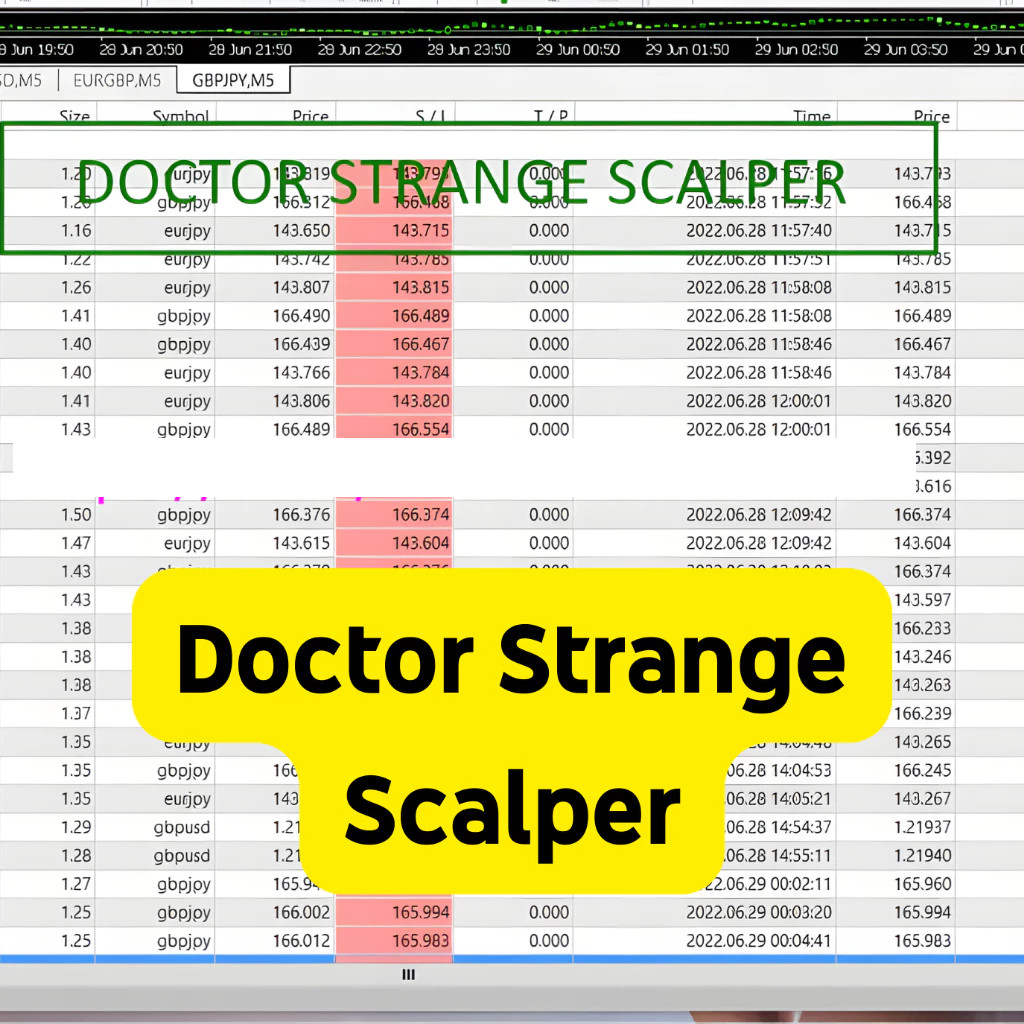Click the entry price 166.490

pyautogui.click(x=301, y=316)
